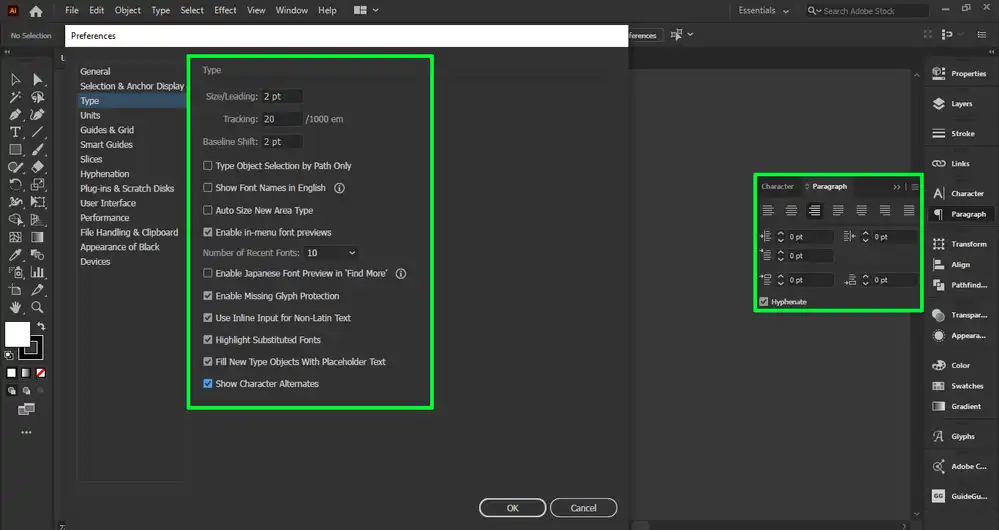Open the Paragraph panel flyout menu
This screenshot has width=999, height=530.
point(914,186)
